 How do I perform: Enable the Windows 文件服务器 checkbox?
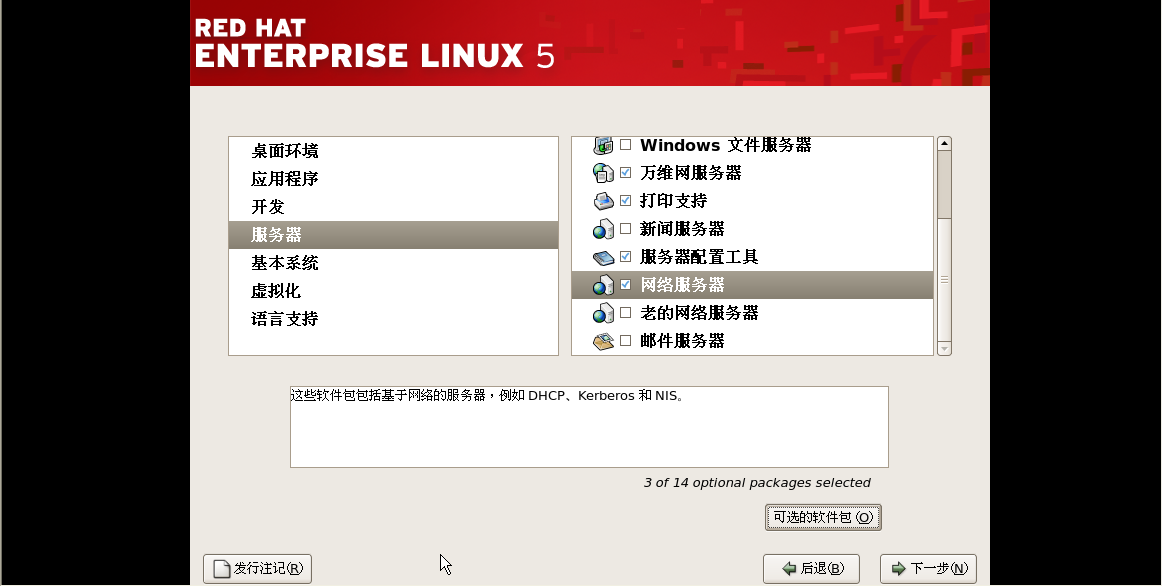[x=626, y=146]
